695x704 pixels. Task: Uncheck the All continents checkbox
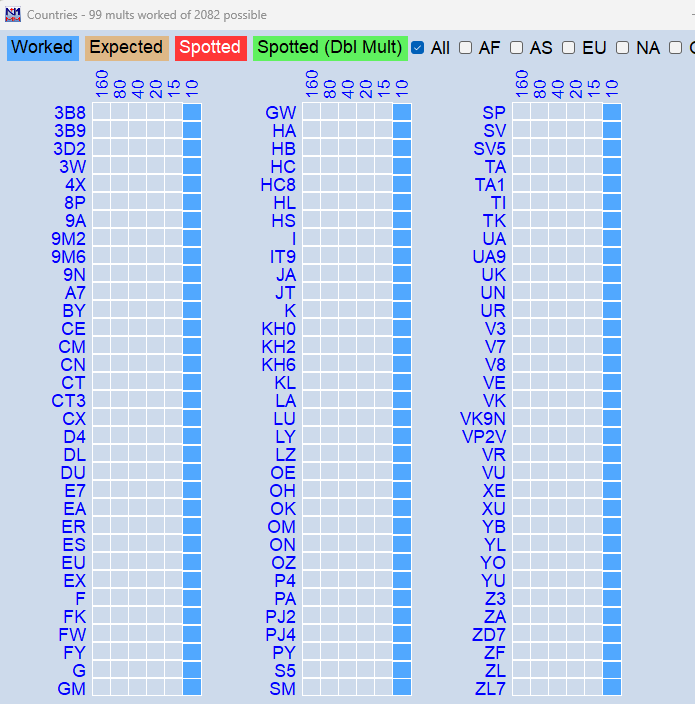click(x=418, y=47)
